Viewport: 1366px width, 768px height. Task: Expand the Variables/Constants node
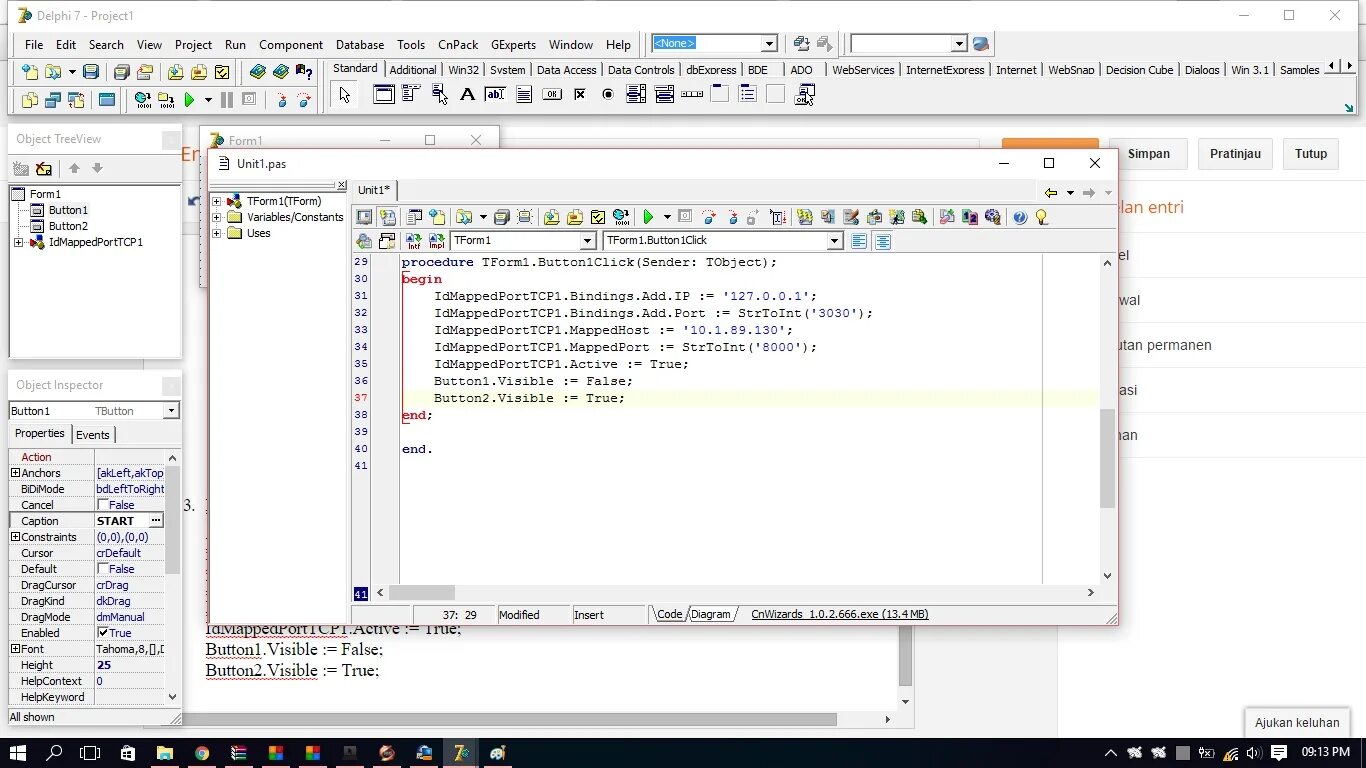(217, 217)
